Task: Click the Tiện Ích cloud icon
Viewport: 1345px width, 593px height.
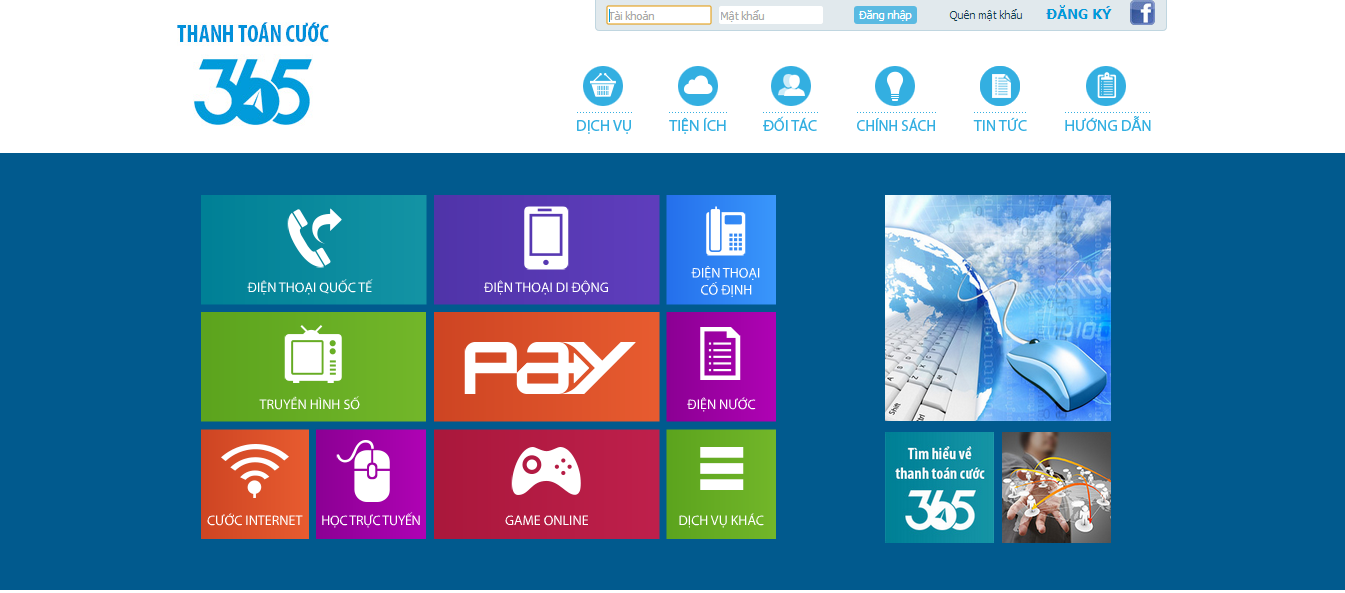Action: coord(698,86)
